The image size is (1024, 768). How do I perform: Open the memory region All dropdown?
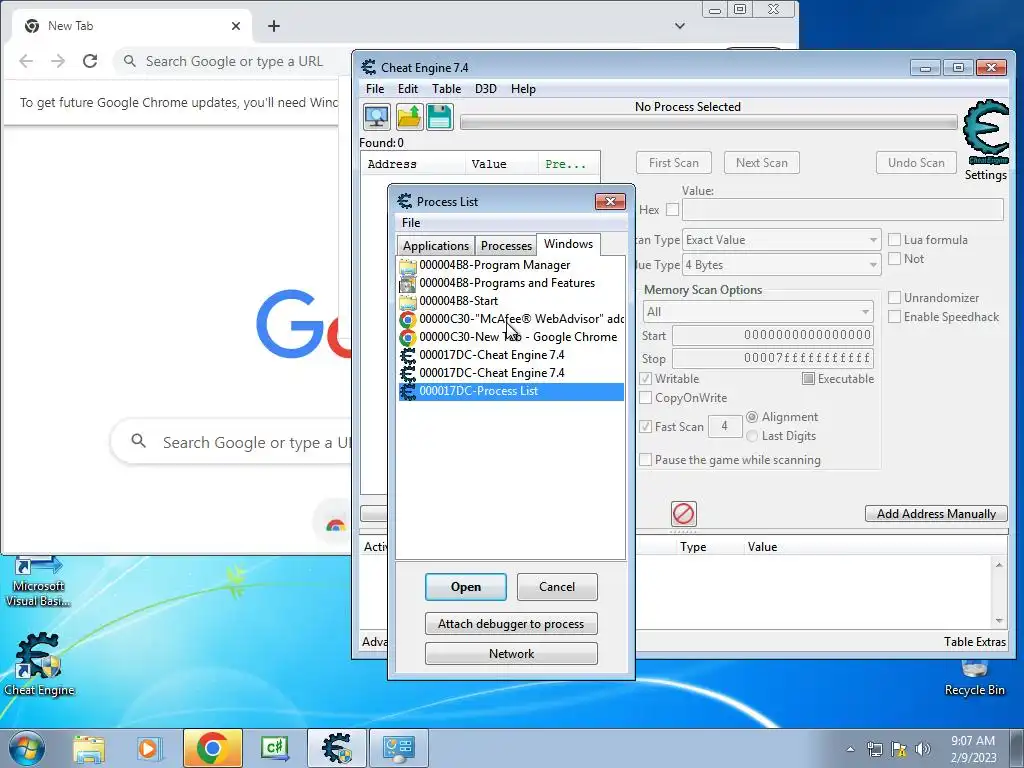758,312
